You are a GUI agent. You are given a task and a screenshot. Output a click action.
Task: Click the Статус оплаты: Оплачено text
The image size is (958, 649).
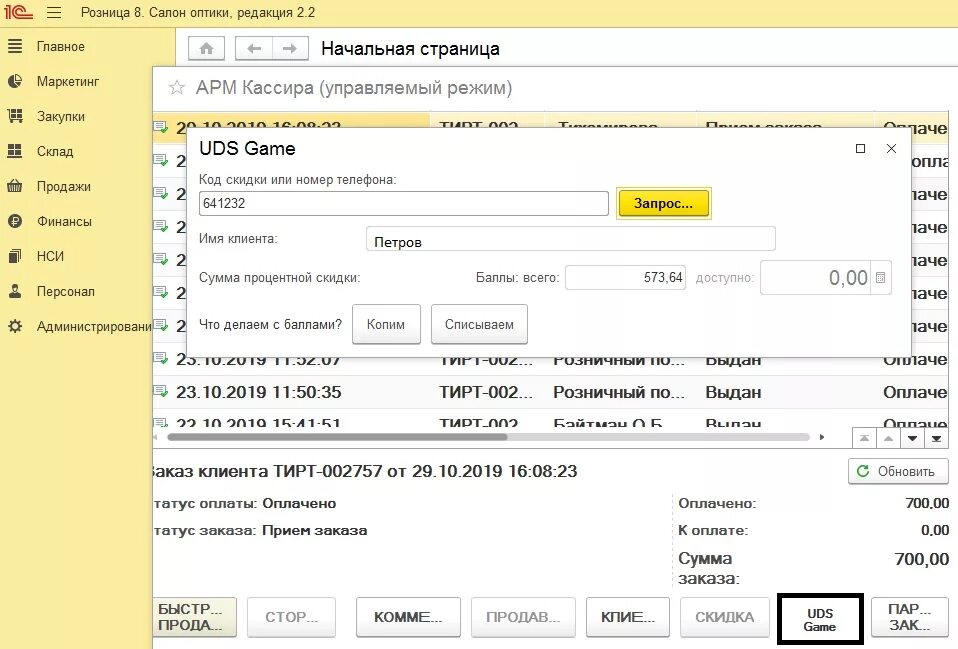(x=245, y=504)
